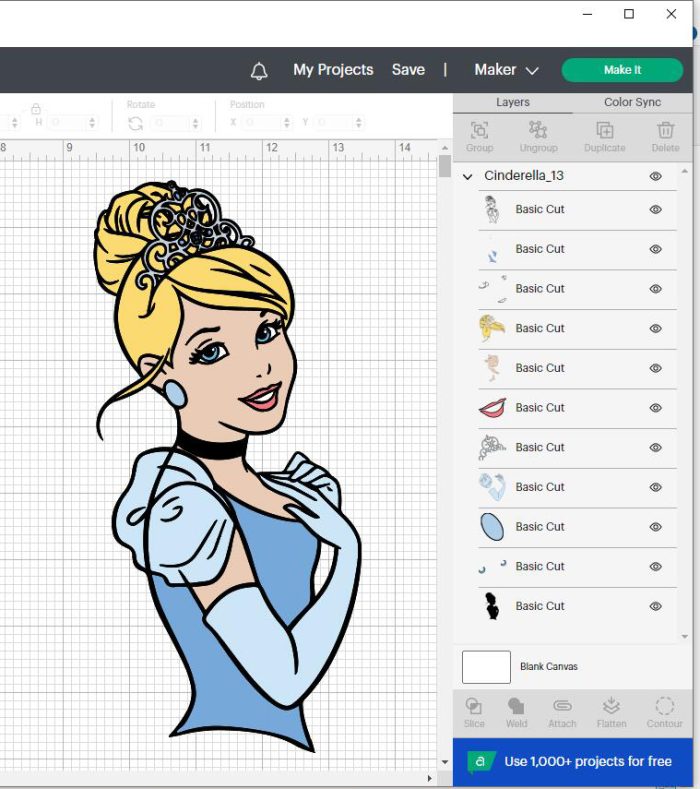The image size is (700, 789).
Task: Click the Rotate input field
Action: [x=171, y=123]
